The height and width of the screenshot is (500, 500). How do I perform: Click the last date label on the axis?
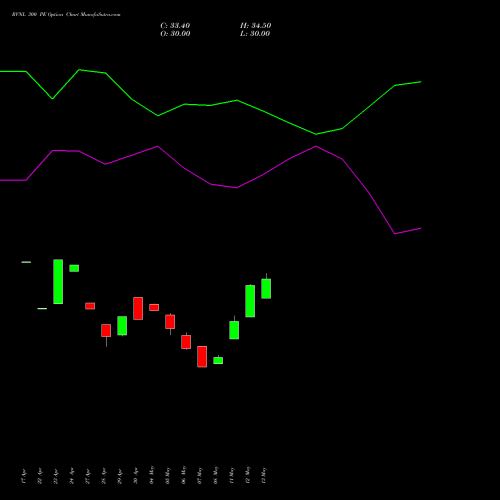tap(264, 475)
